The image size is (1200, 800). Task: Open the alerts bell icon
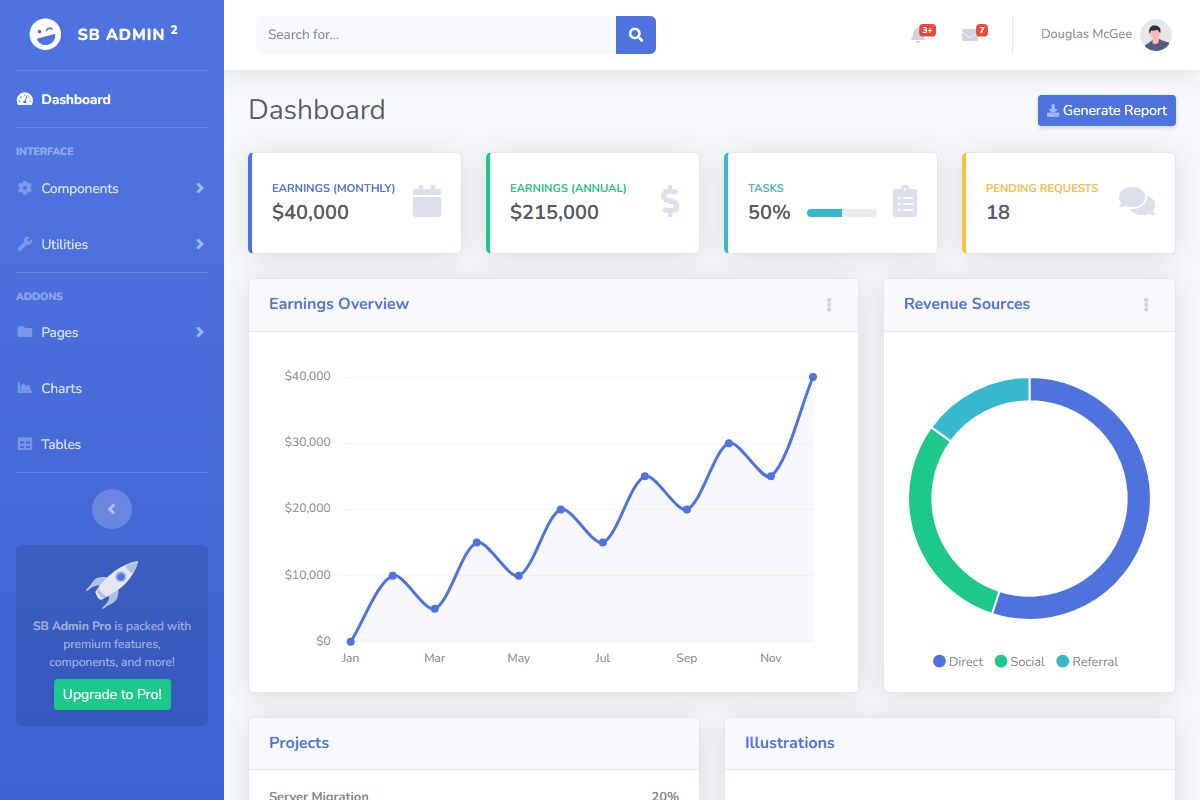point(918,35)
